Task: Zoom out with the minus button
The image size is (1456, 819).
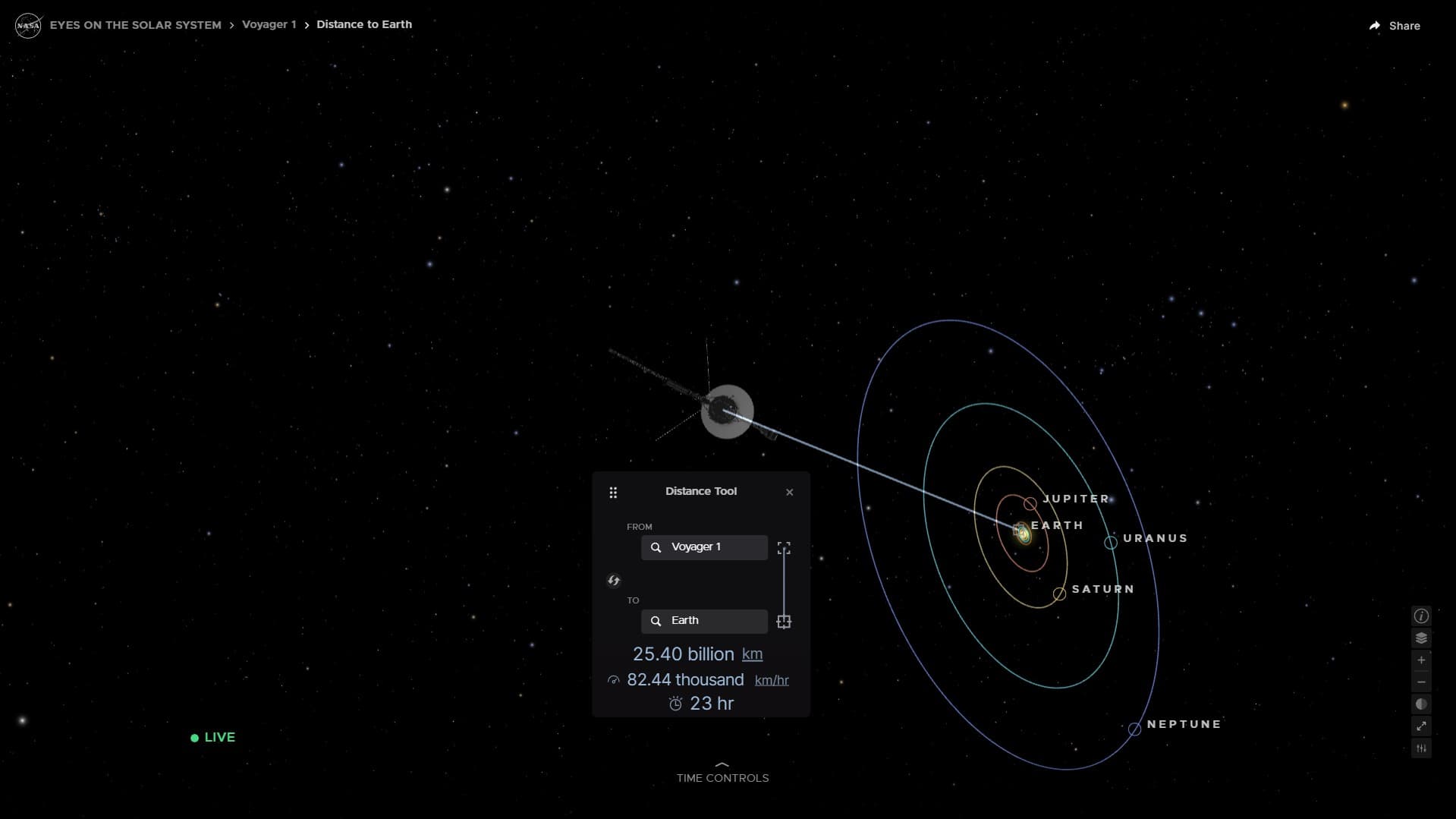Action: 1421,682
